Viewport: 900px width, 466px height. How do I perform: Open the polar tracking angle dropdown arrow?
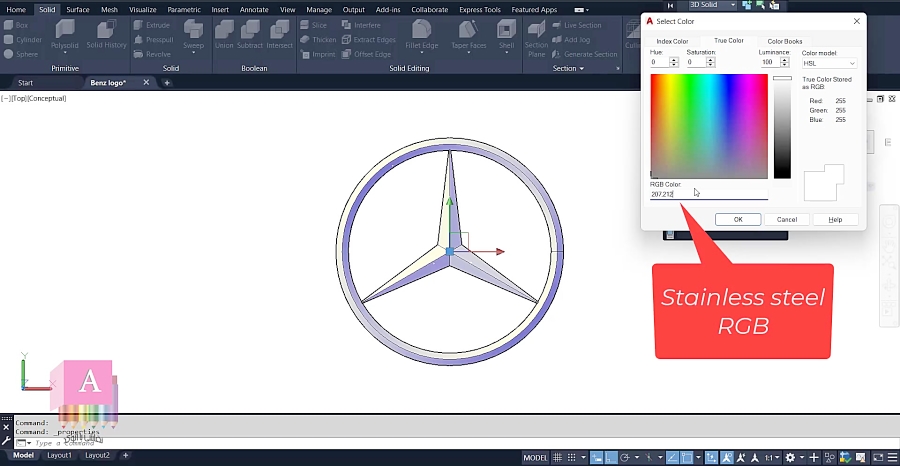tap(636, 457)
